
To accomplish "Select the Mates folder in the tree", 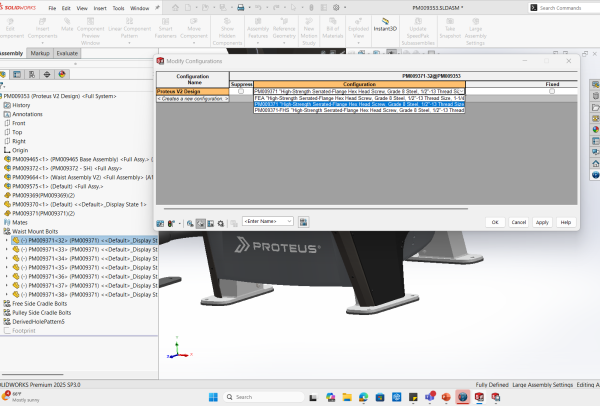I will [20, 222].
